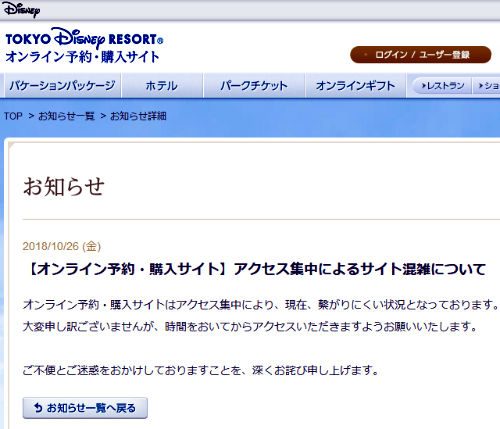Click the オンライン予約・購入サイト subtitle text
This screenshot has height=429, width=500.
(x=82, y=56)
